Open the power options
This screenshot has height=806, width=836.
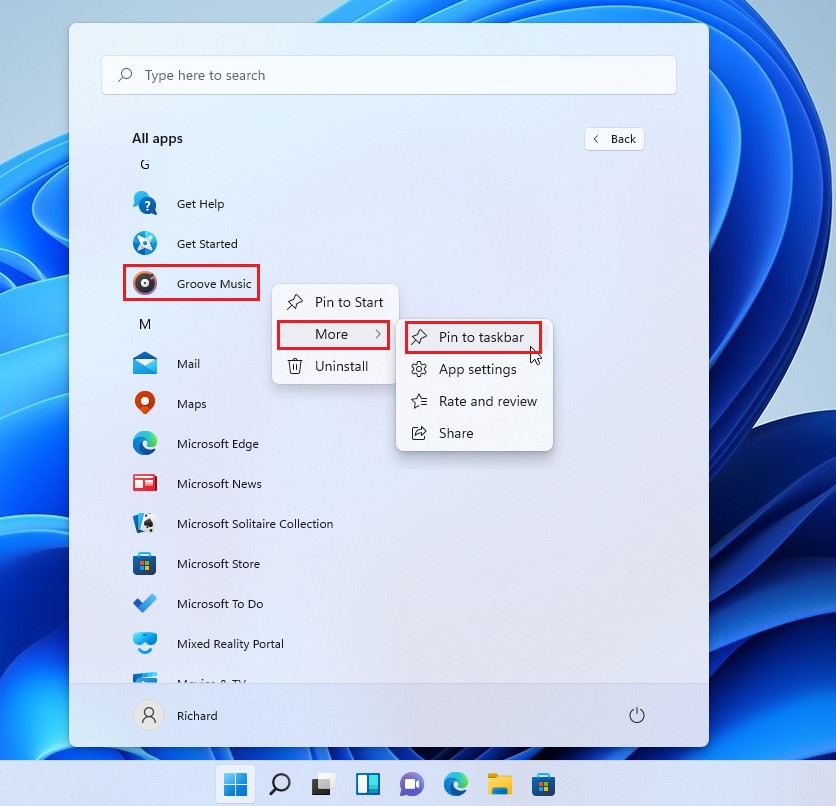point(637,715)
